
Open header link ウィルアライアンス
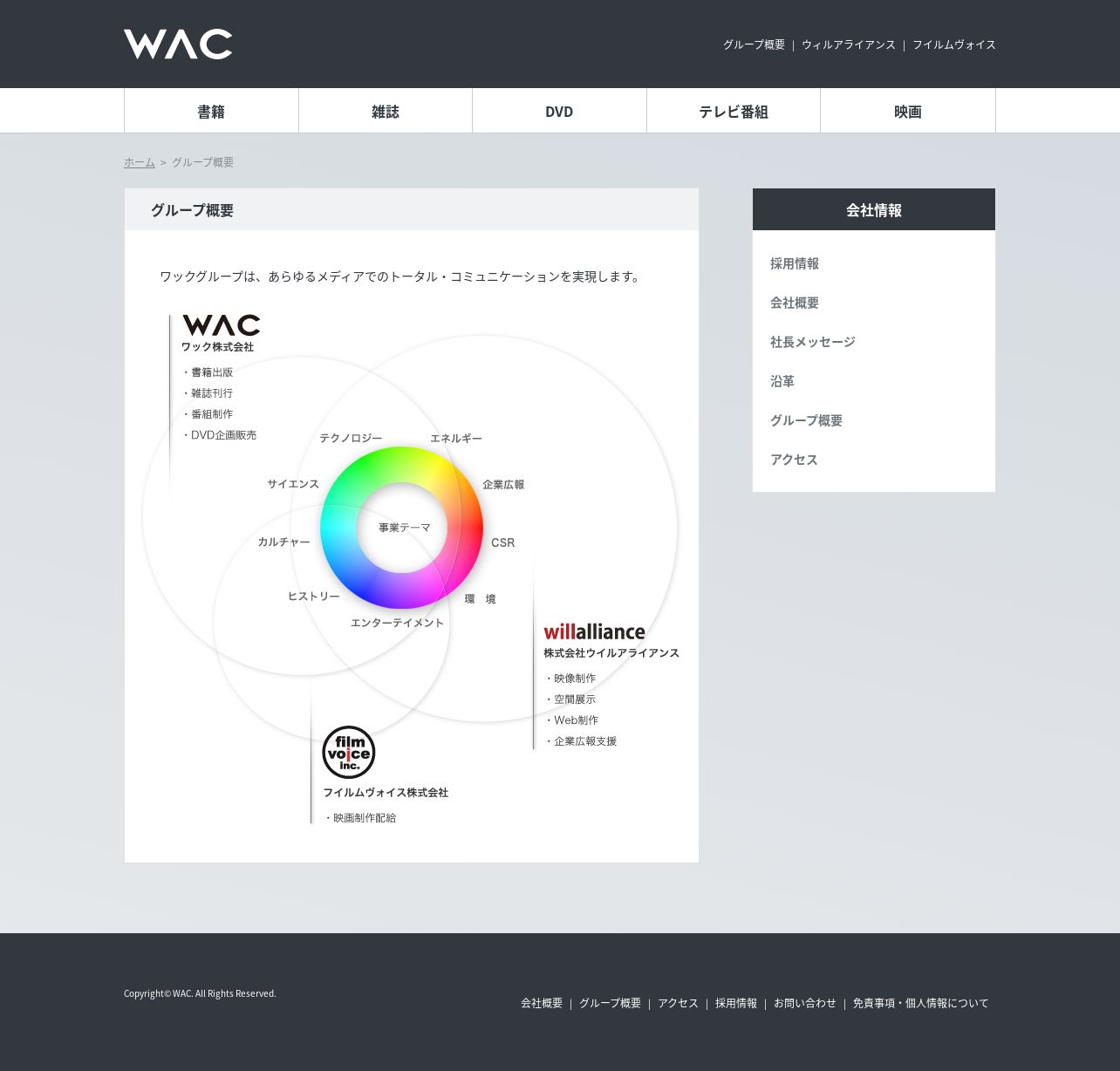coord(849,44)
